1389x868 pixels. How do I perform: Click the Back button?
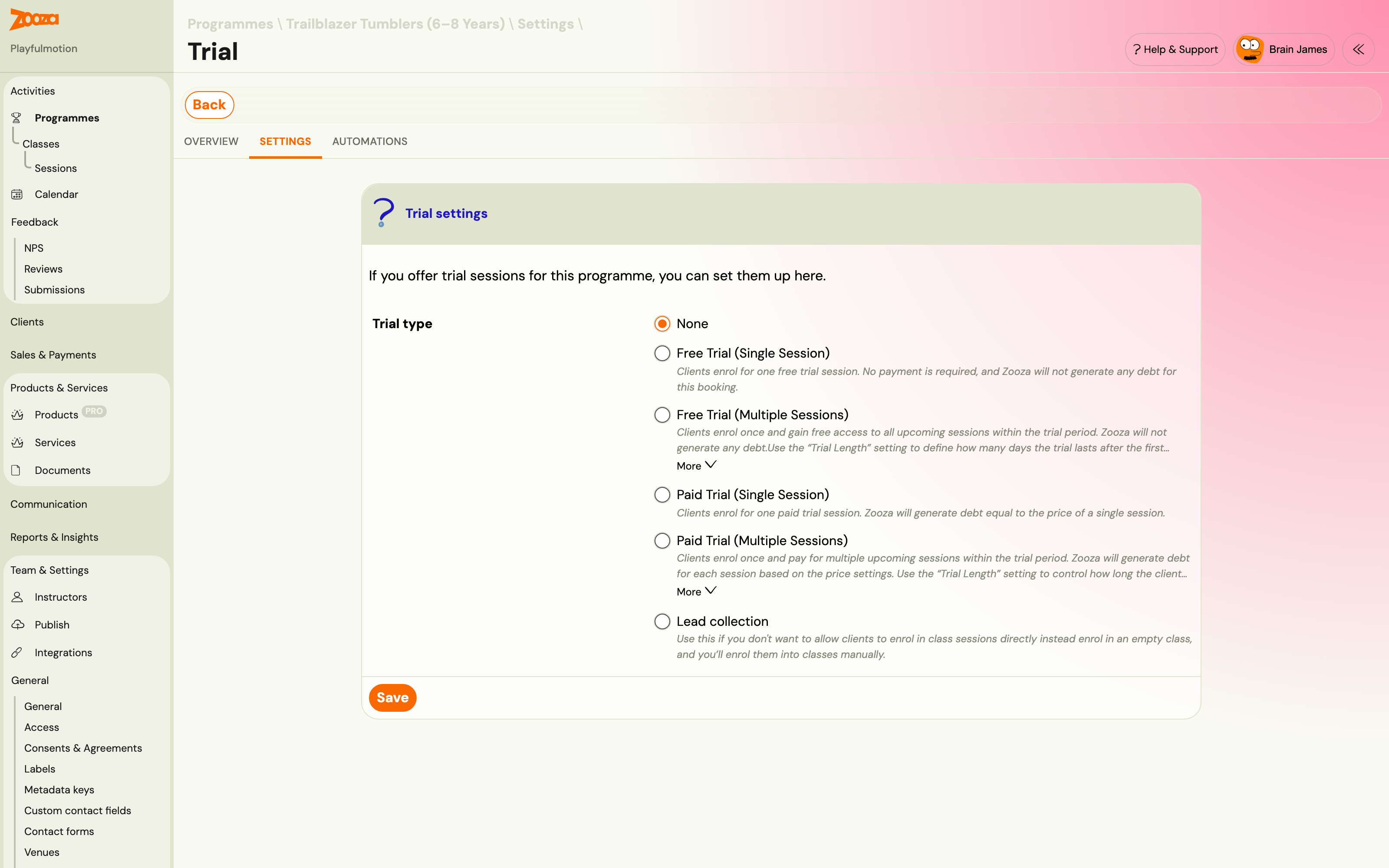pyautogui.click(x=210, y=105)
